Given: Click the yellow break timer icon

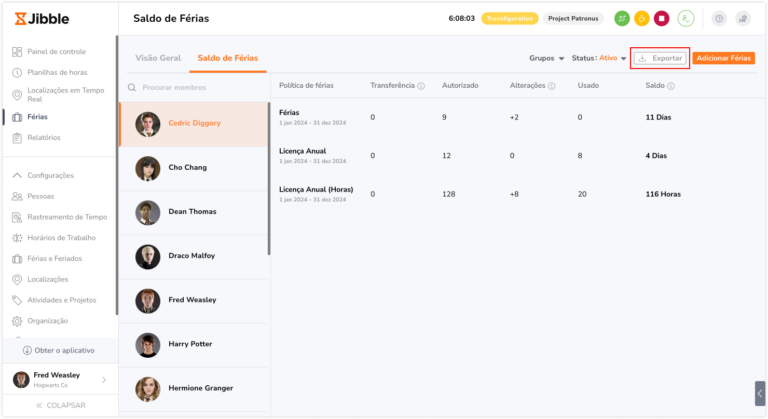Looking at the screenshot, I should (642, 18).
